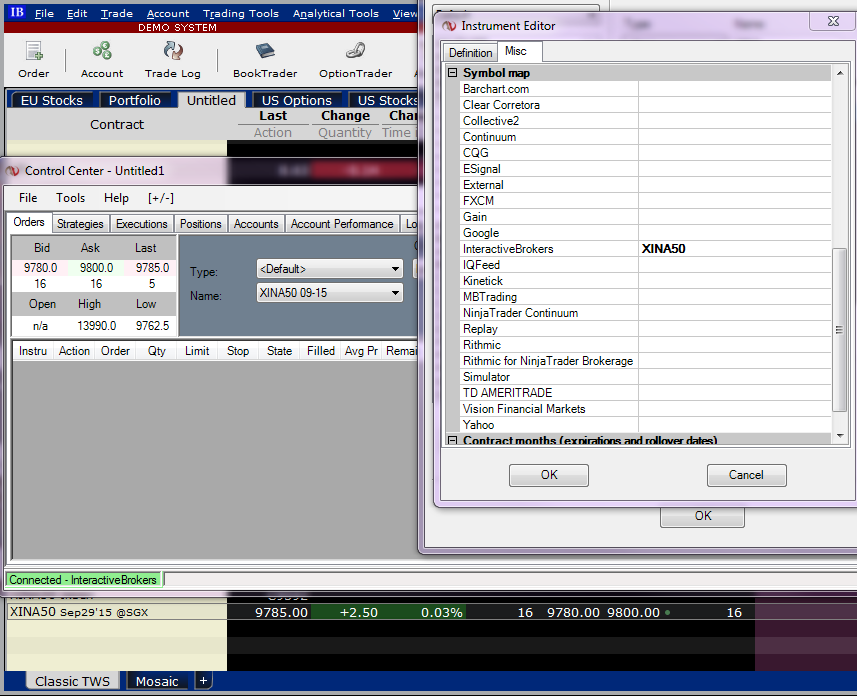Launch OptionTrader from the toolbar
This screenshot has width=857, height=696.
(x=356, y=60)
